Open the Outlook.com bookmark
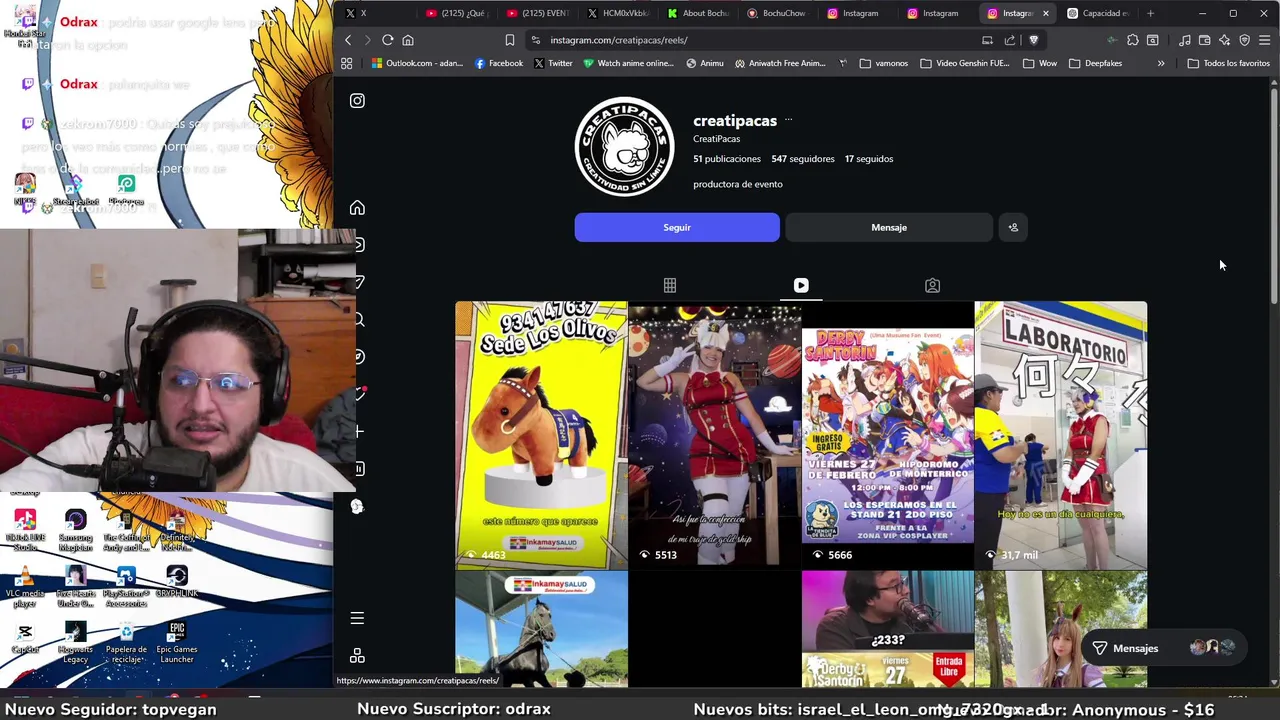 [x=417, y=63]
